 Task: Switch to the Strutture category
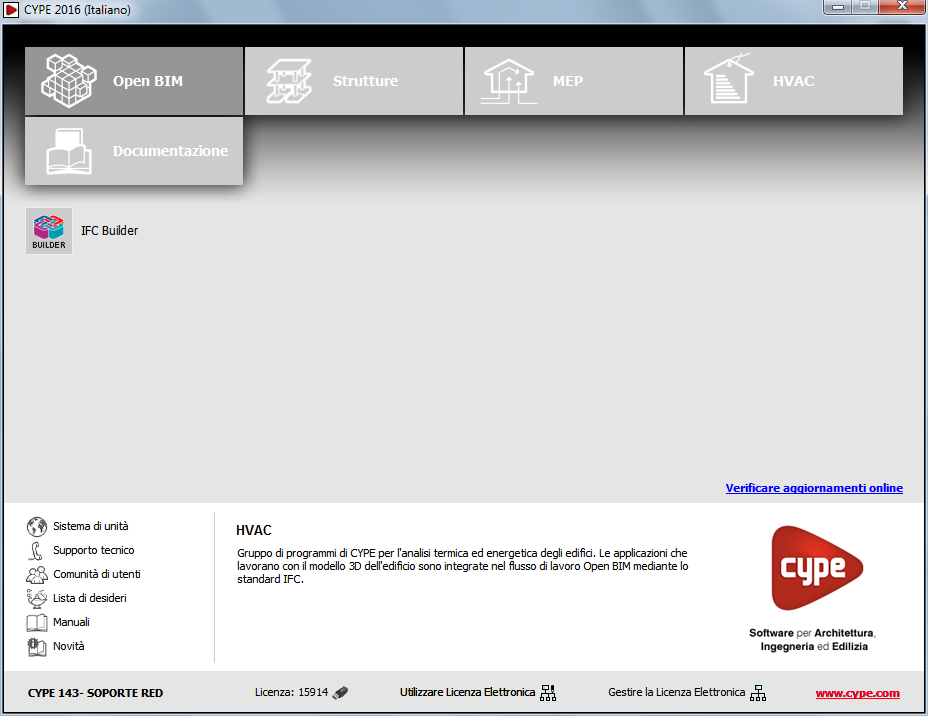coord(354,81)
